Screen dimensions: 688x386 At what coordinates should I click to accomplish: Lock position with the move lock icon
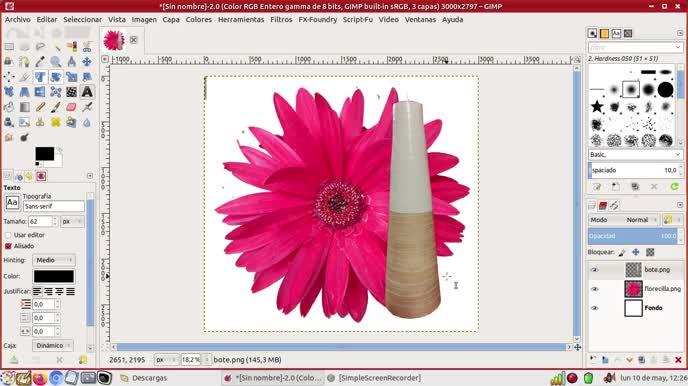click(636, 252)
